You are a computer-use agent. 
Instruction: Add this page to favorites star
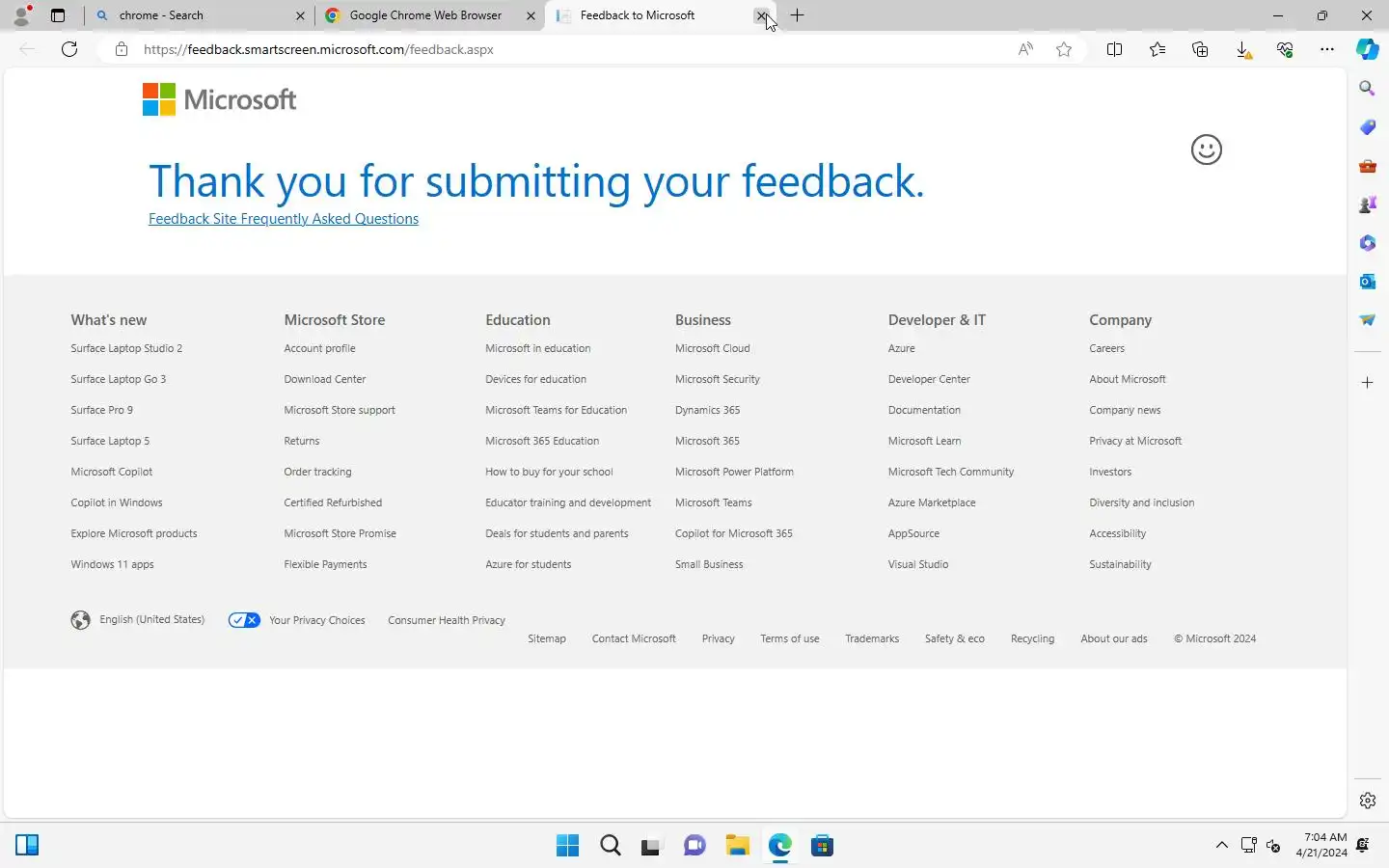(1064, 49)
